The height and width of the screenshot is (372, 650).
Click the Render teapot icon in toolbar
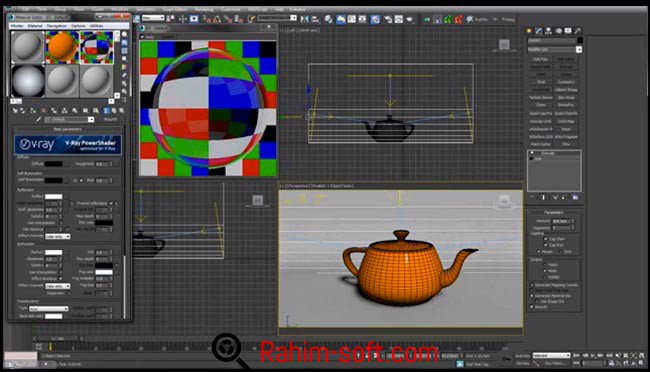click(x=410, y=19)
